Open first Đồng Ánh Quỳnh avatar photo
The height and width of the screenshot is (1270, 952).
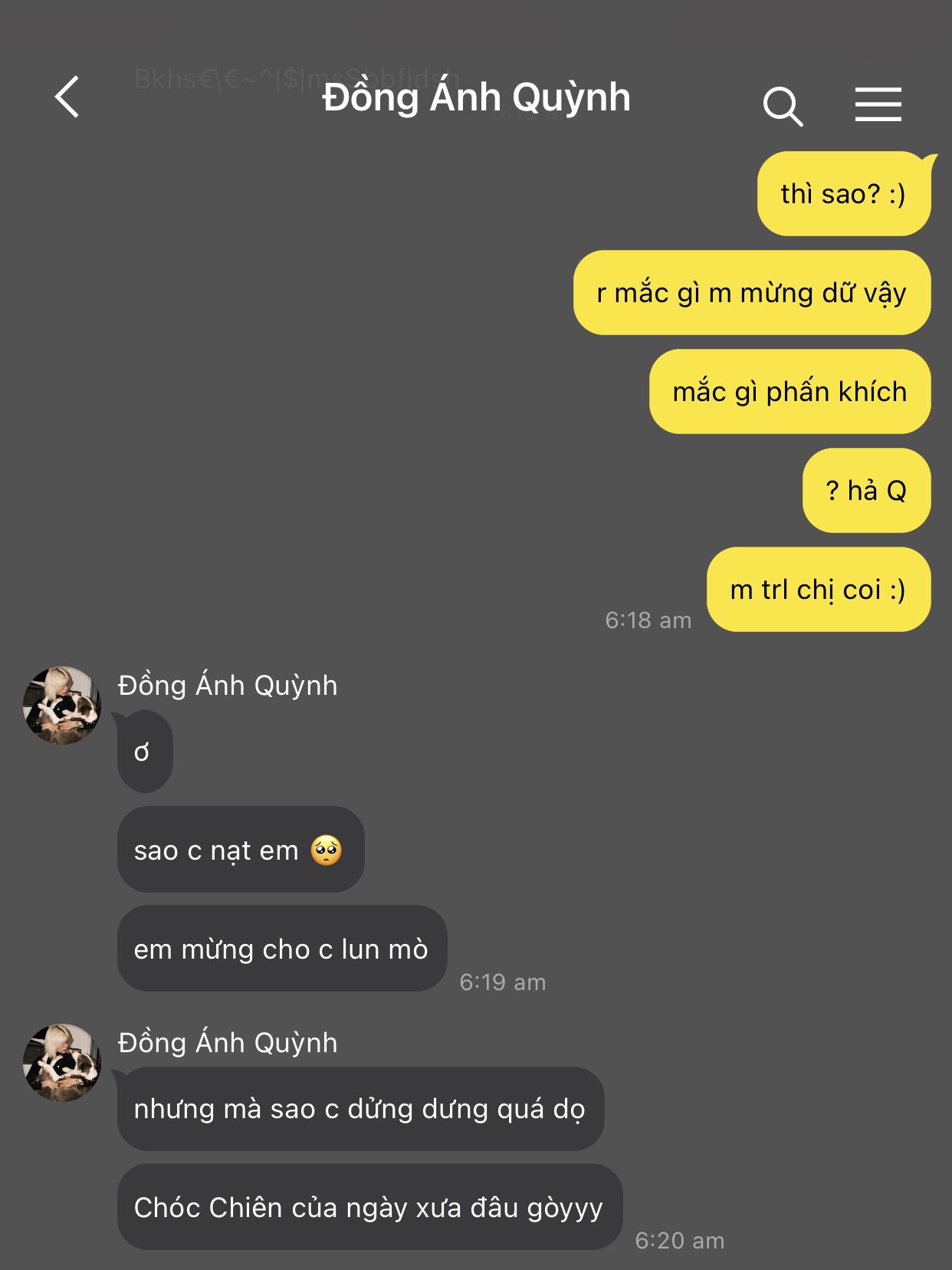coord(62,705)
